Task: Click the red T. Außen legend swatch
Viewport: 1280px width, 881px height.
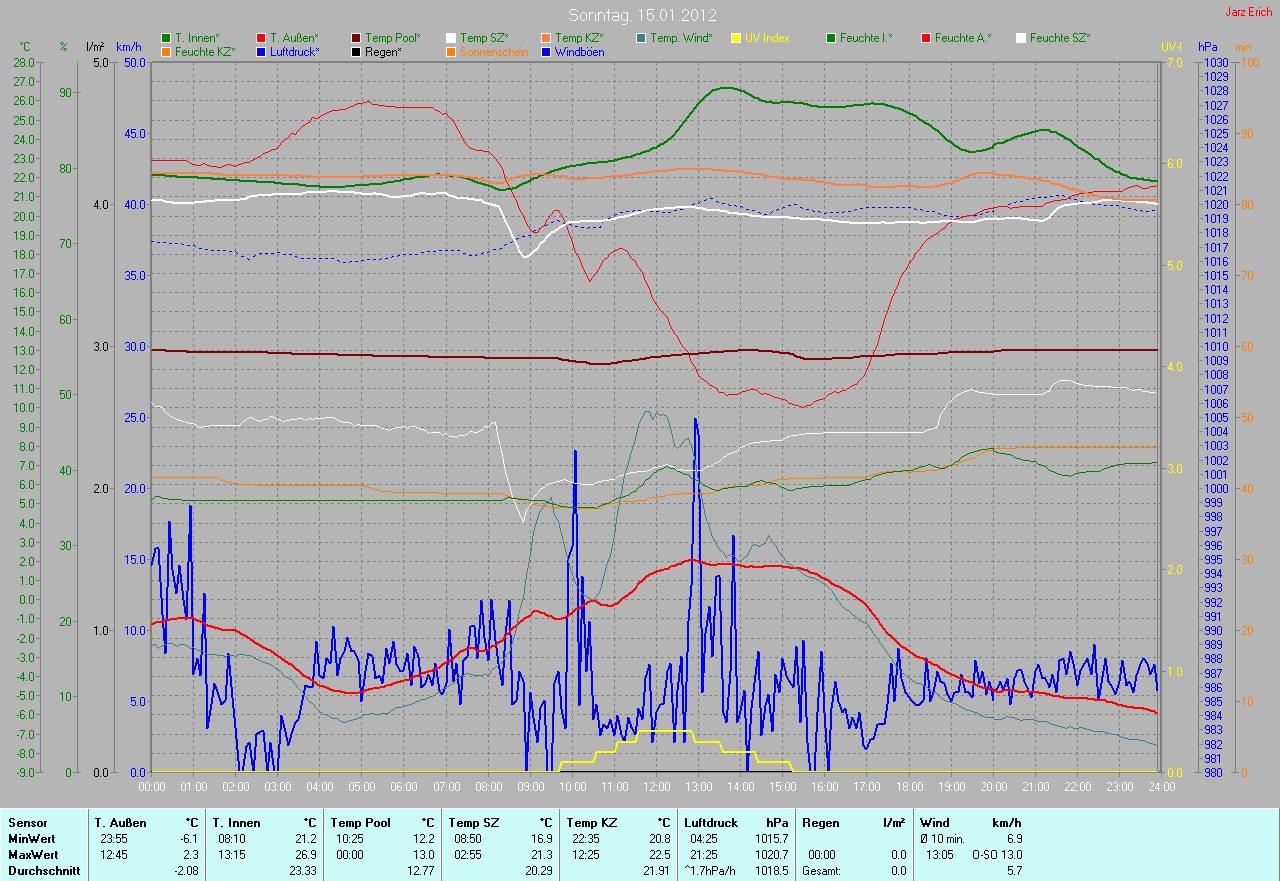Action: click(x=261, y=38)
